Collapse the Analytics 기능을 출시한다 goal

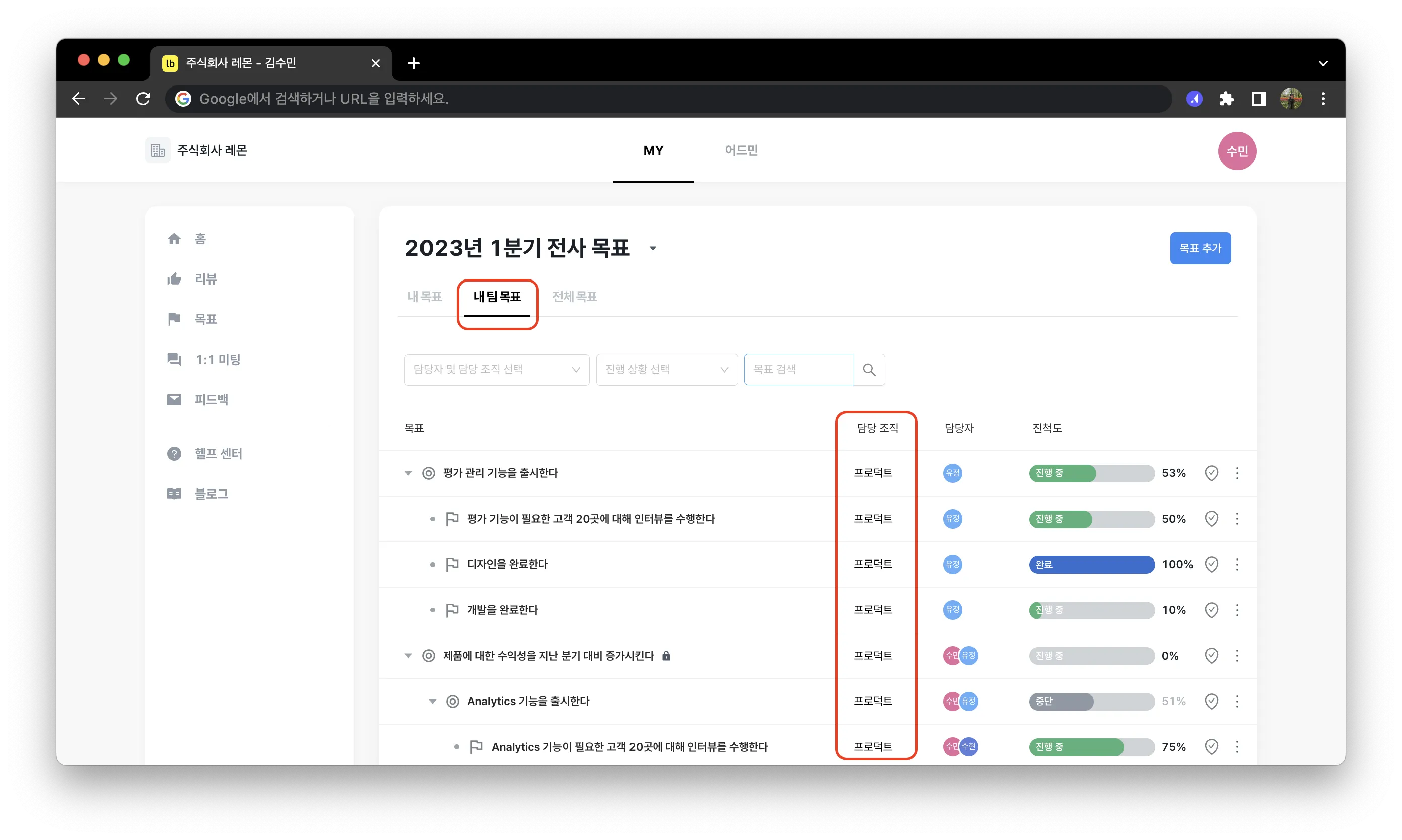coord(433,702)
